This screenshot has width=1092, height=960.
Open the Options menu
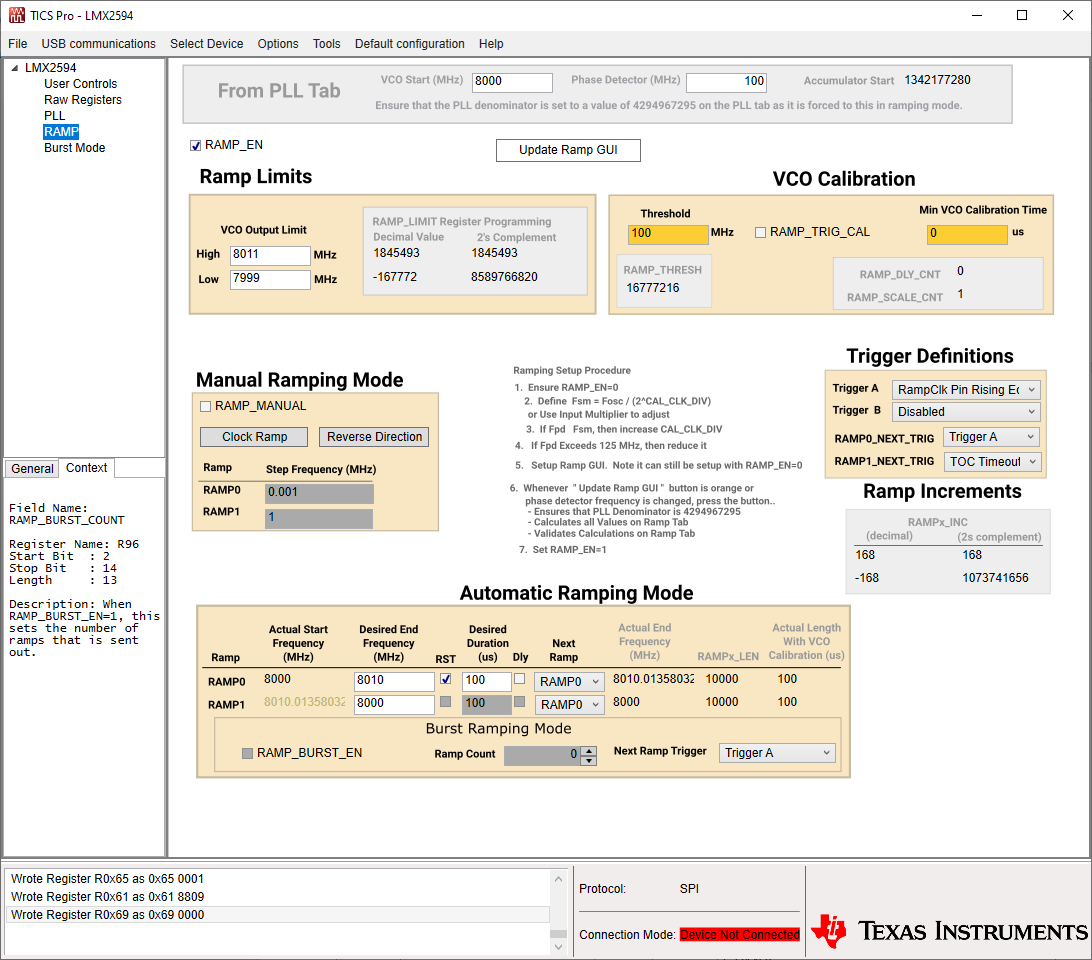(x=278, y=44)
